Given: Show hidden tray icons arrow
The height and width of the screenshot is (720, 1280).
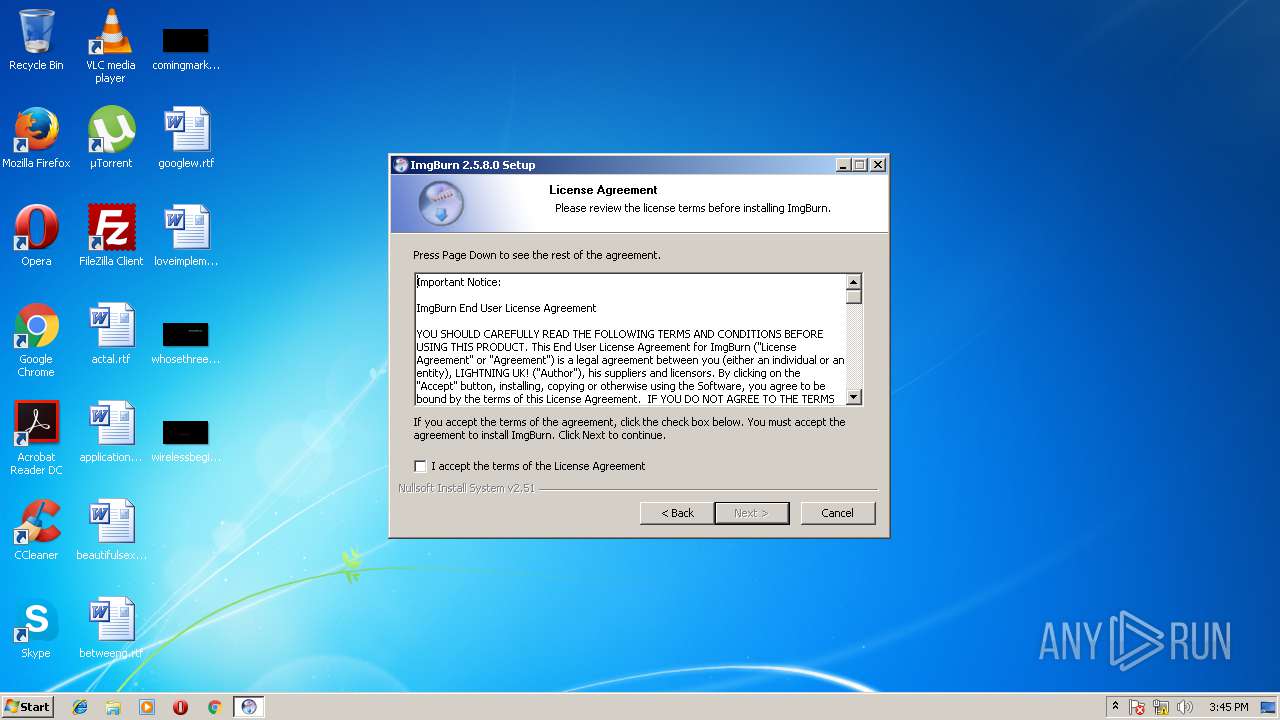Looking at the screenshot, I should pyautogui.click(x=1115, y=707).
